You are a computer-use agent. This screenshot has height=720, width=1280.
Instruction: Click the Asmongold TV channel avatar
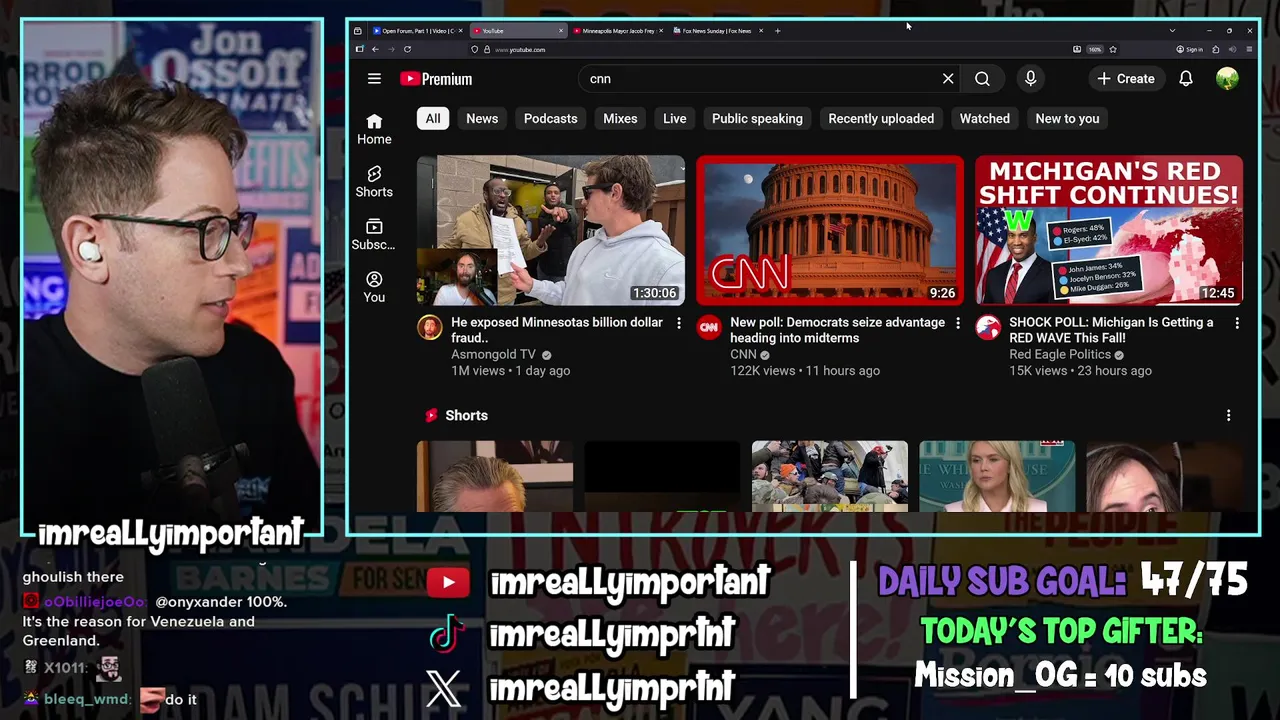[x=430, y=327]
